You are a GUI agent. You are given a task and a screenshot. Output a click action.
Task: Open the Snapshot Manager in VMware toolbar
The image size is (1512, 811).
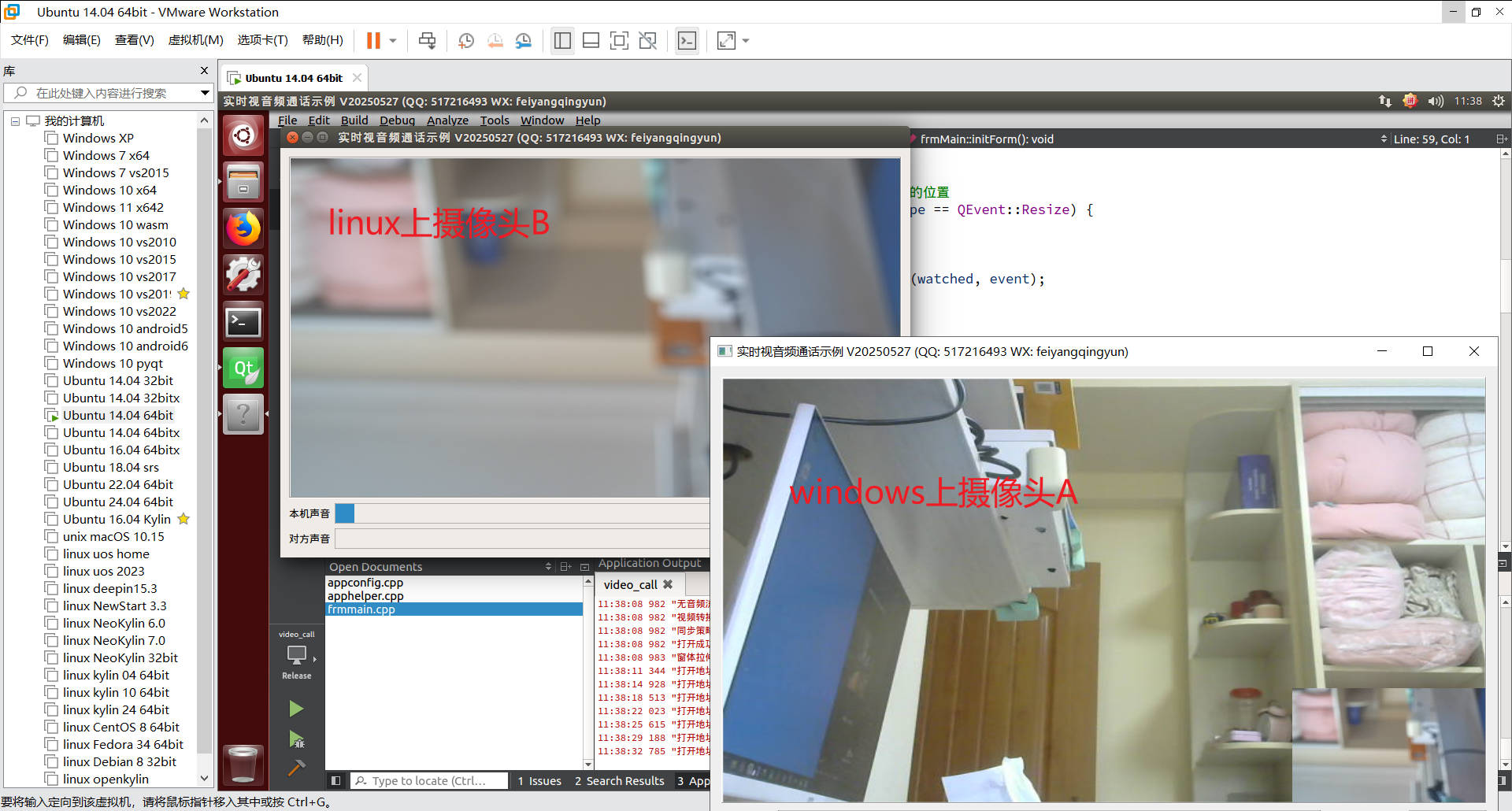coord(523,40)
